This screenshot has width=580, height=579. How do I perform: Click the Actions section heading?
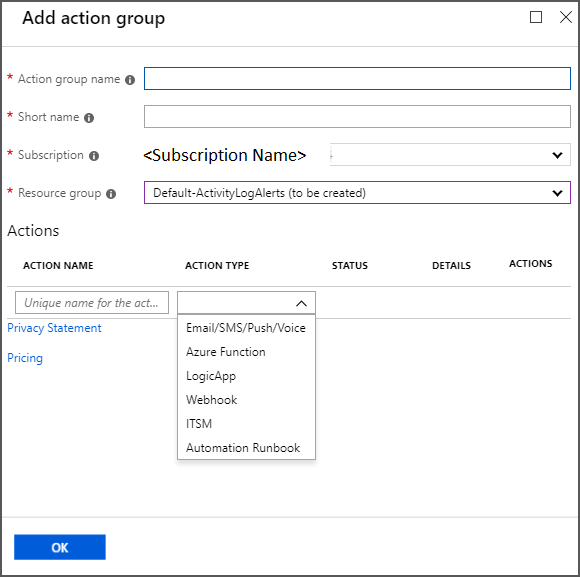pyautogui.click(x=33, y=231)
